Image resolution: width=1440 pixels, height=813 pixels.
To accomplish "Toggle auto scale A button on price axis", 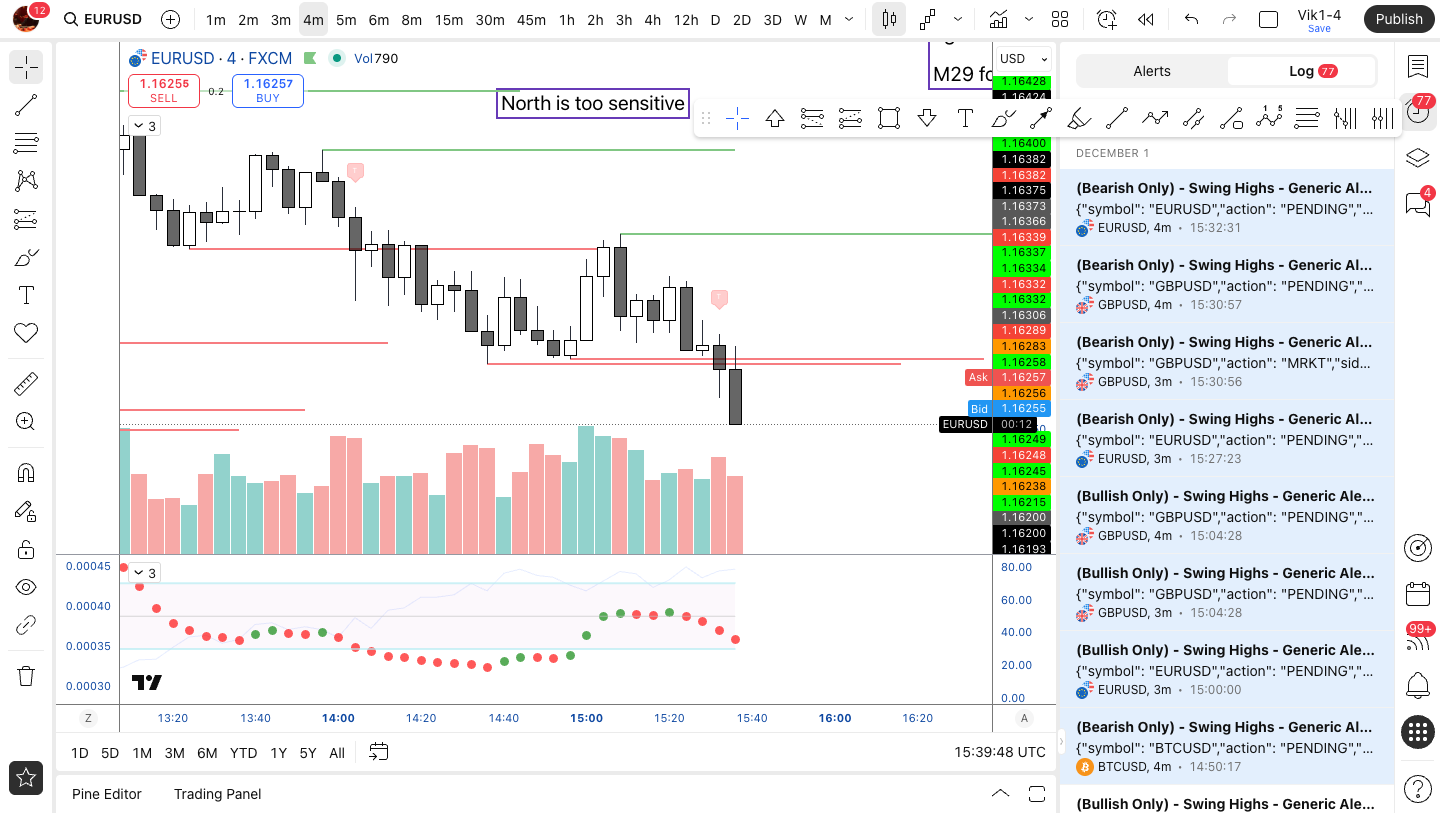I will [1024, 718].
